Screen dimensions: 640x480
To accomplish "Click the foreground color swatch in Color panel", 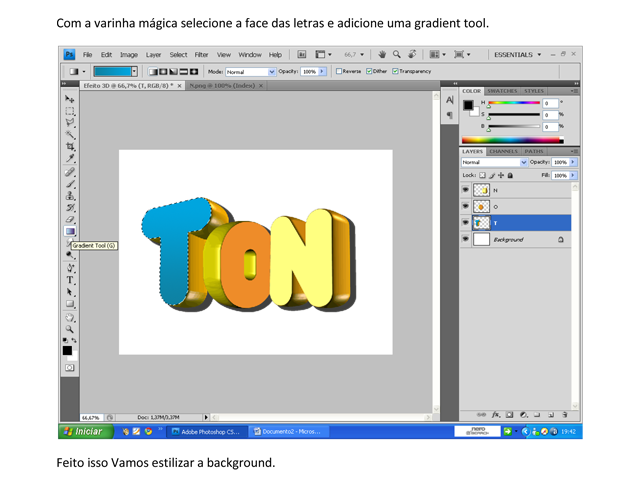I will click(x=468, y=104).
